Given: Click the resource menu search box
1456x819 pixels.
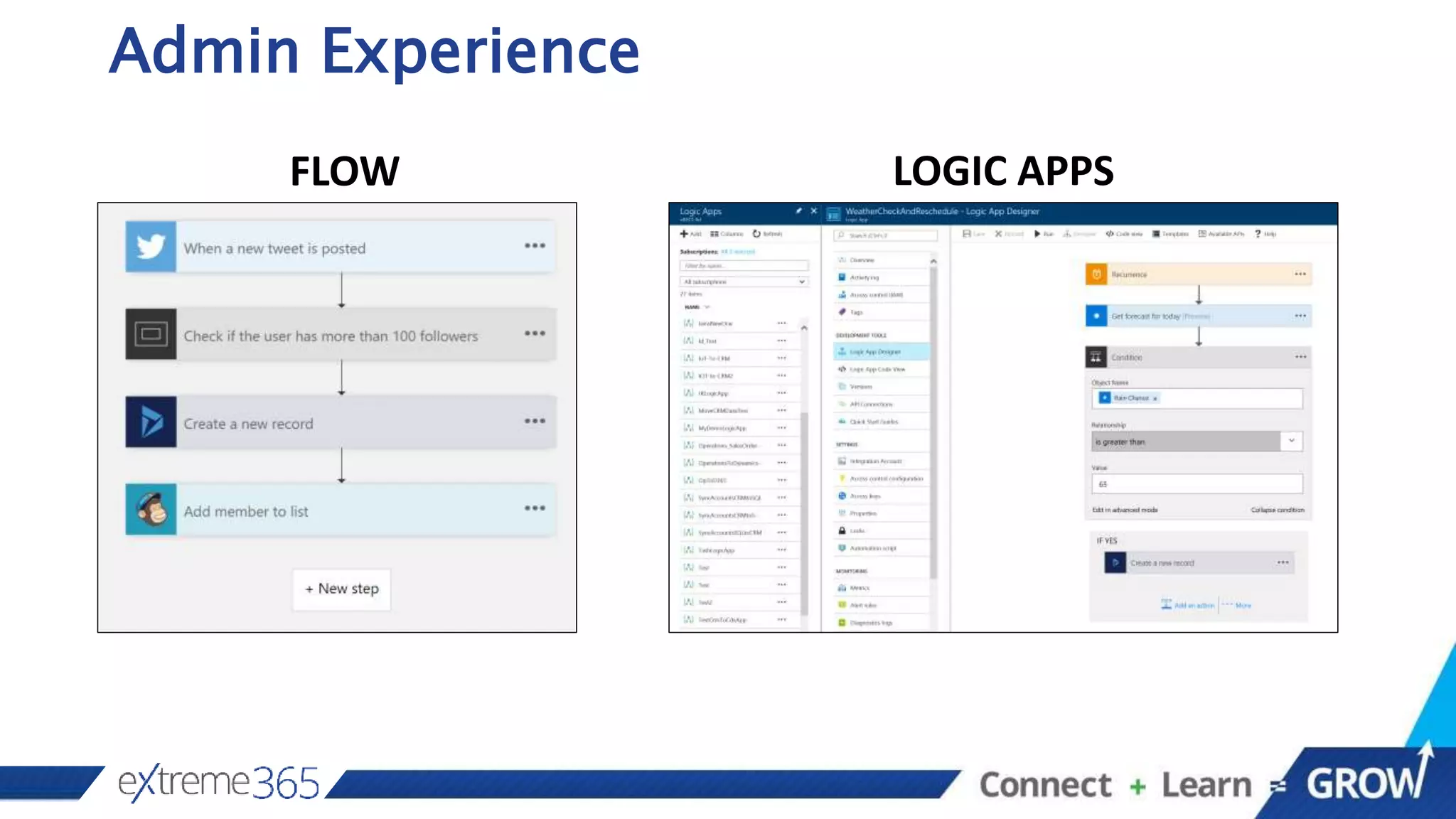Looking at the screenshot, I should point(886,235).
